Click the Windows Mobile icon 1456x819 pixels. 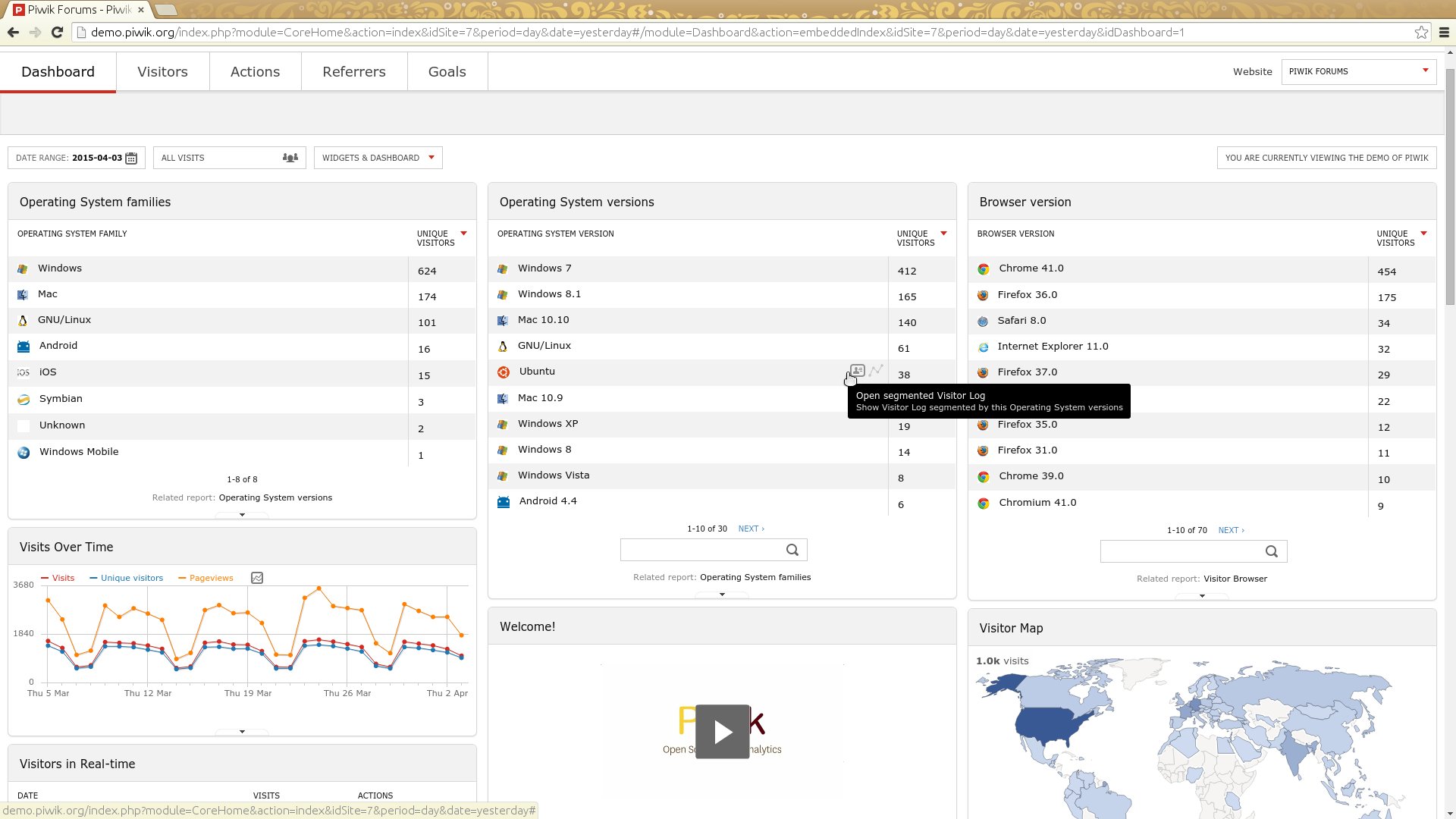click(x=24, y=453)
